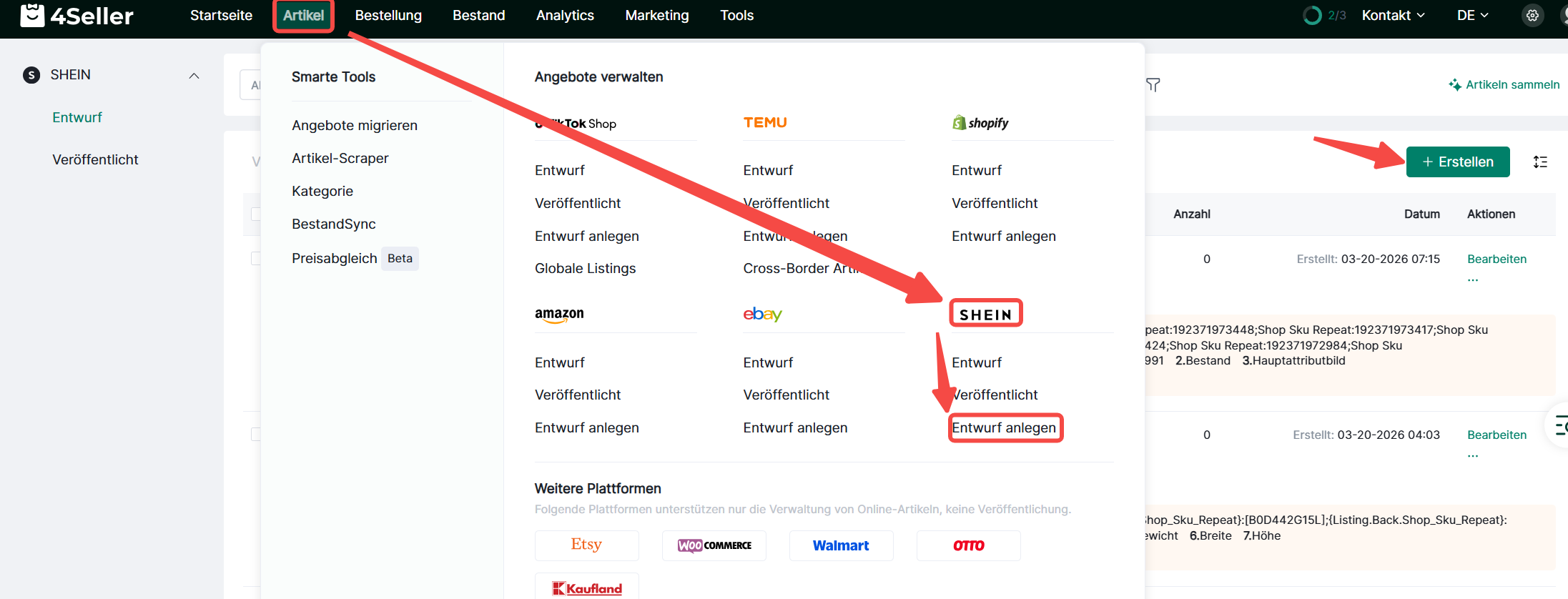Collapse the SHEIN sidebar section
The image size is (1568, 599).
click(194, 76)
